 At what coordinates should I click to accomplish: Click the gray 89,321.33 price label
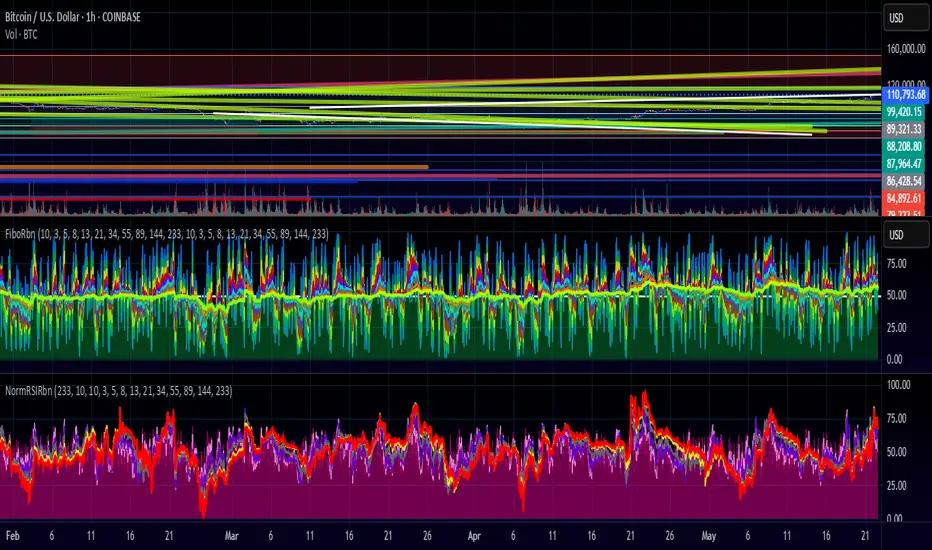point(904,129)
